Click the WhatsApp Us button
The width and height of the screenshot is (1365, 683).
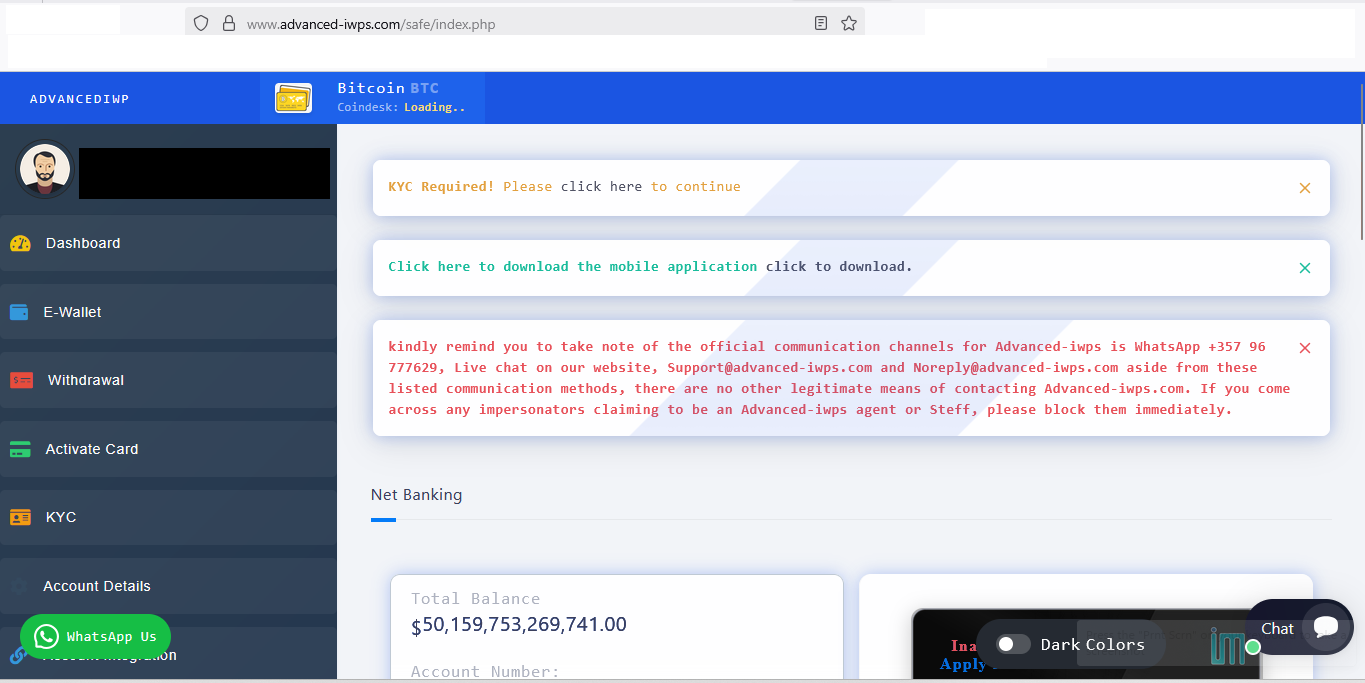pyautogui.click(x=96, y=636)
